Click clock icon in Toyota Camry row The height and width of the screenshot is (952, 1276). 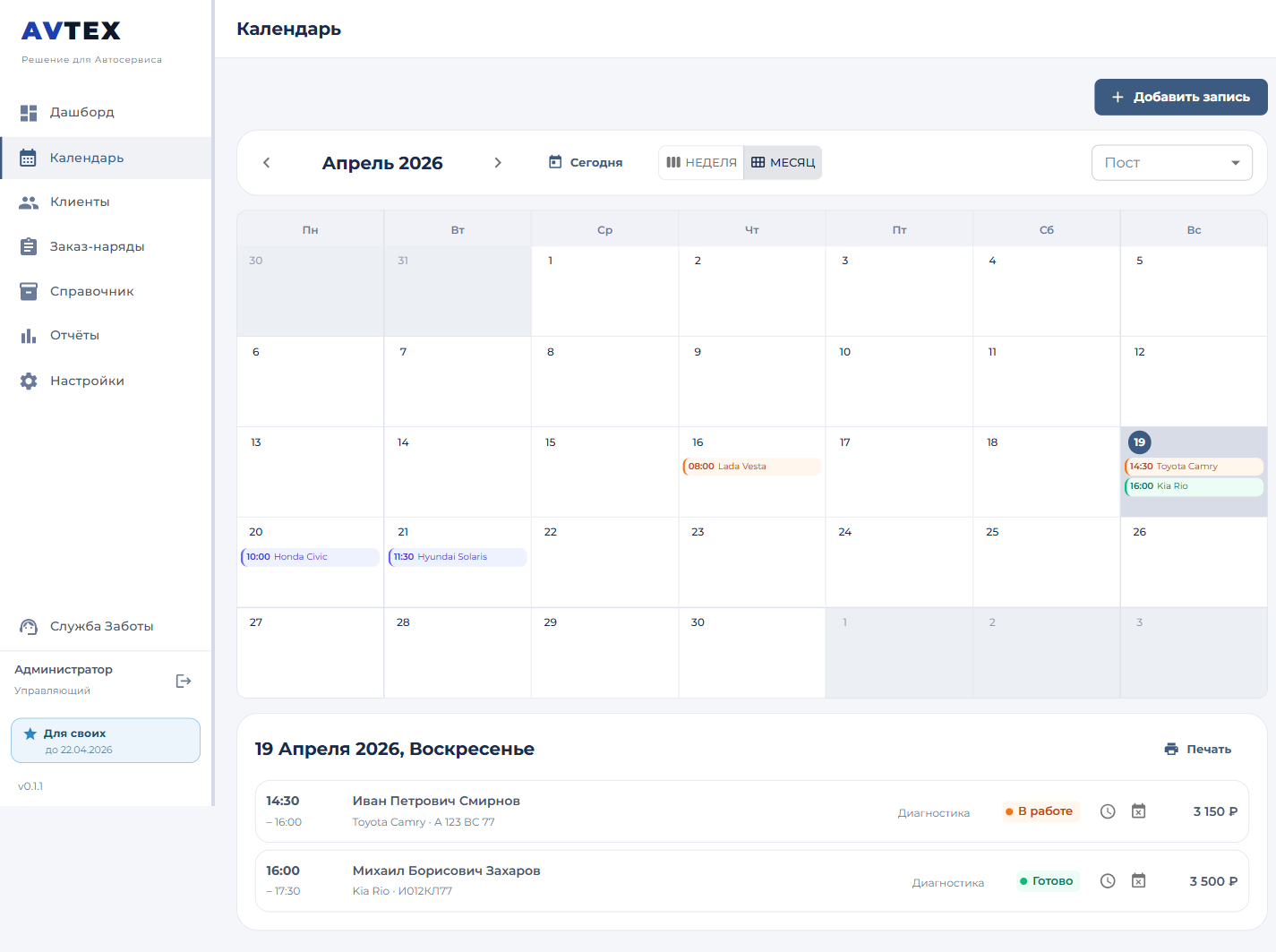tap(1108, 811)
